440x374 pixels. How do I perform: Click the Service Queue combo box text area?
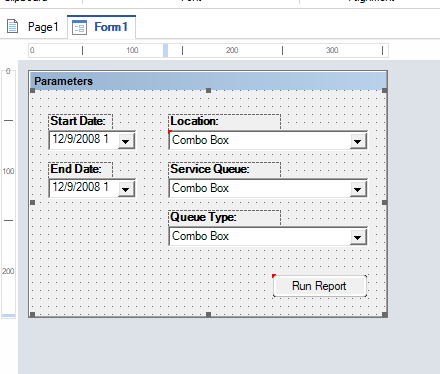coord(260,188)
